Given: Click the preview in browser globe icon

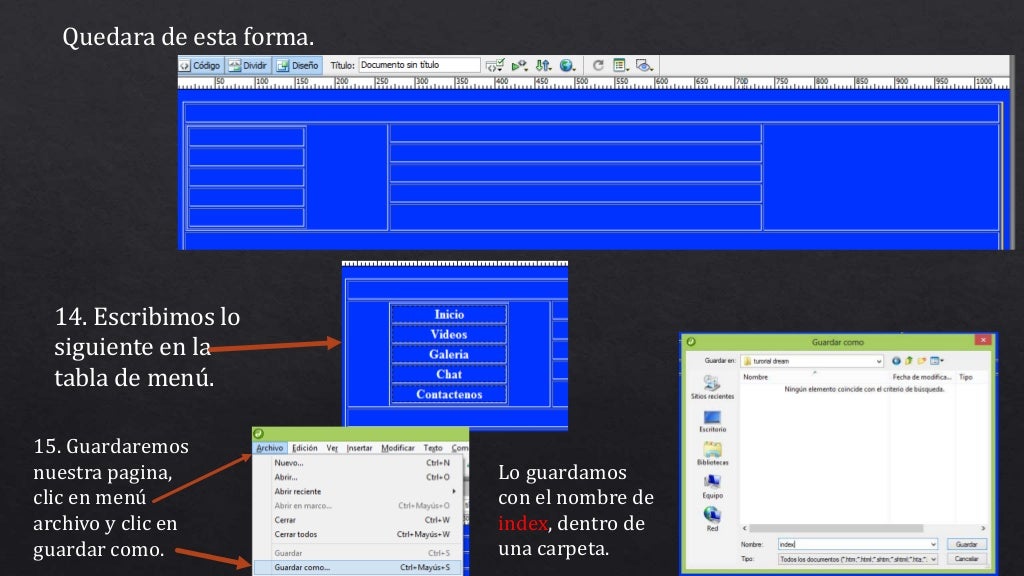Looking at the screenshot, I should 567,65.
